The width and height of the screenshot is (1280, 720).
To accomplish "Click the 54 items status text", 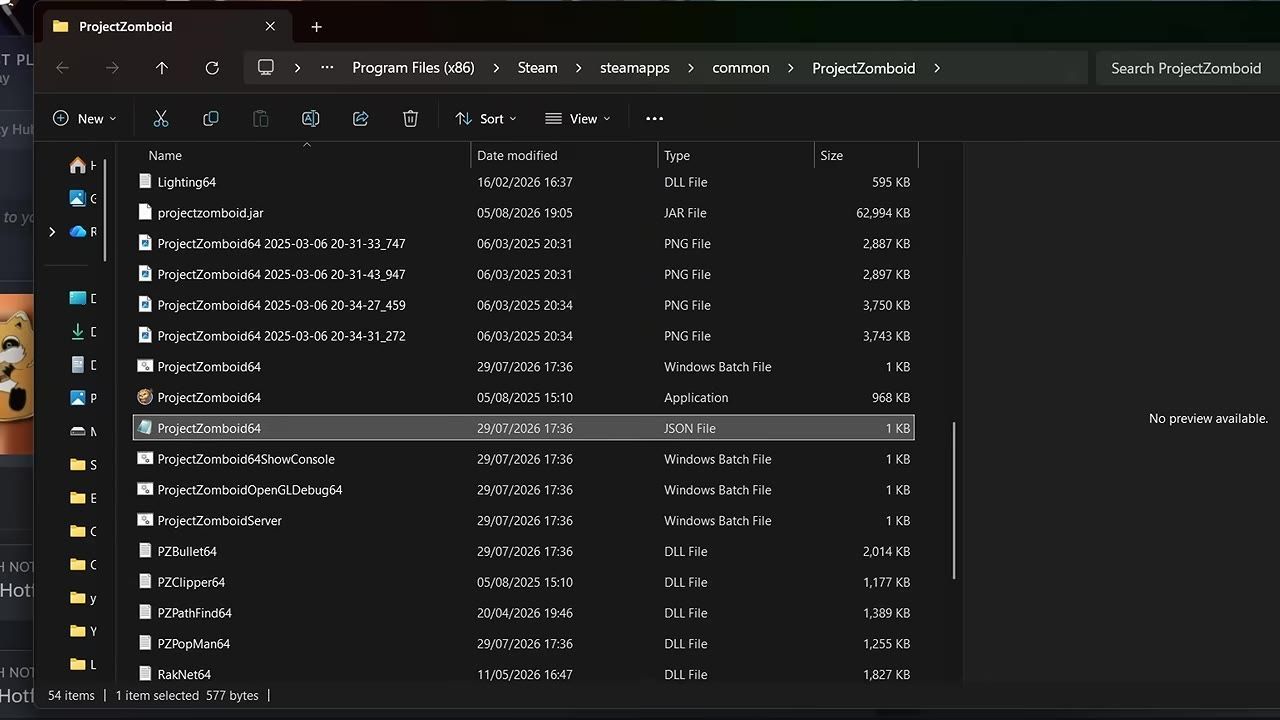I will pyautogui.click(x=71, y=695).
